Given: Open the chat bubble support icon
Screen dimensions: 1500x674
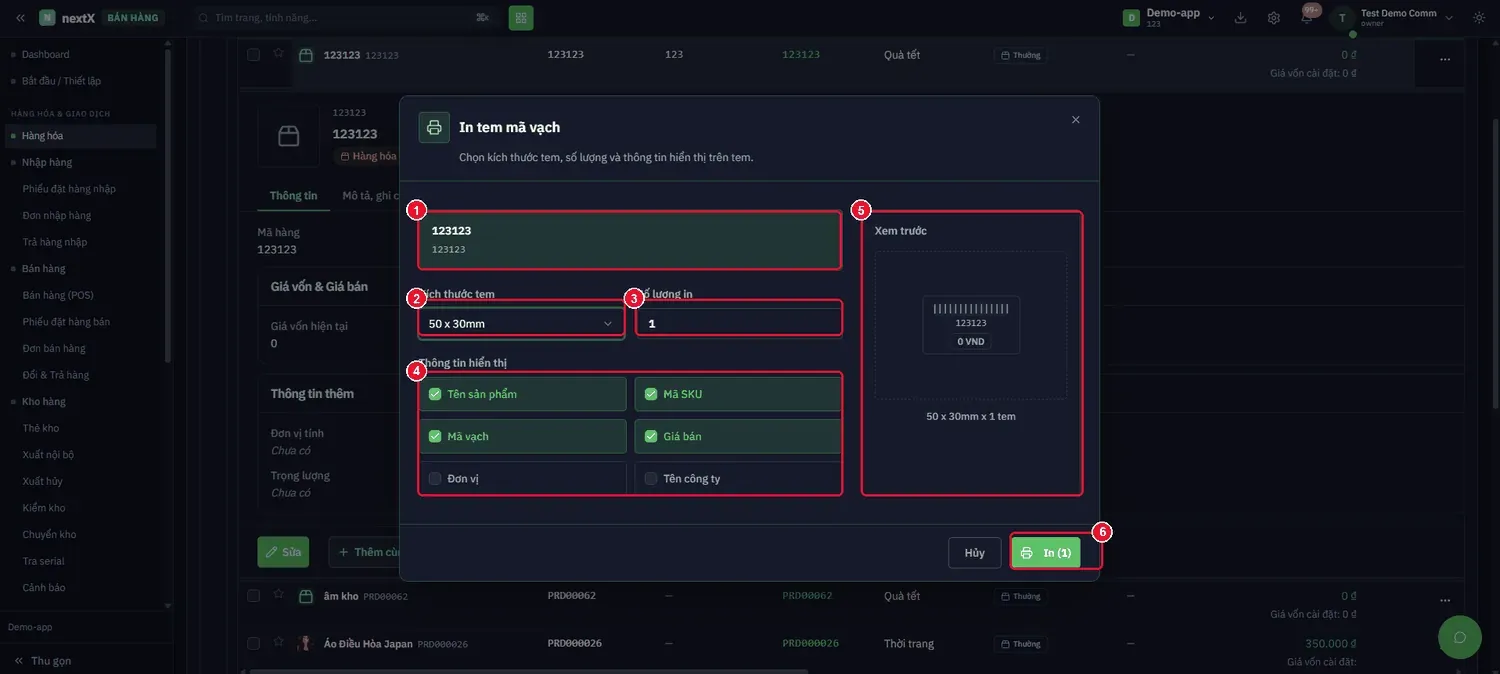Looking at the screenshot, I should coord(1459,637).
